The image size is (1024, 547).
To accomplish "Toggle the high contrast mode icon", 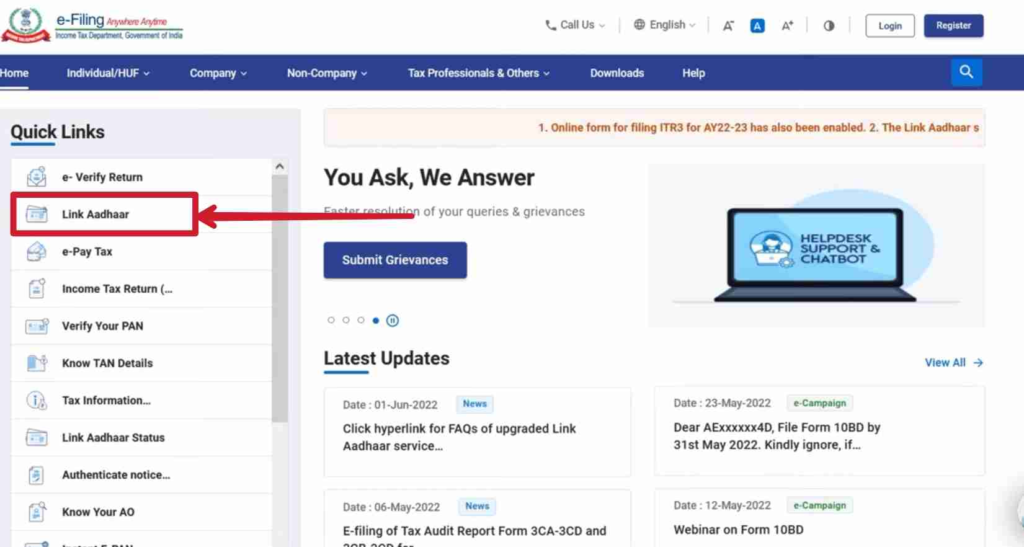I will point(829,26).
